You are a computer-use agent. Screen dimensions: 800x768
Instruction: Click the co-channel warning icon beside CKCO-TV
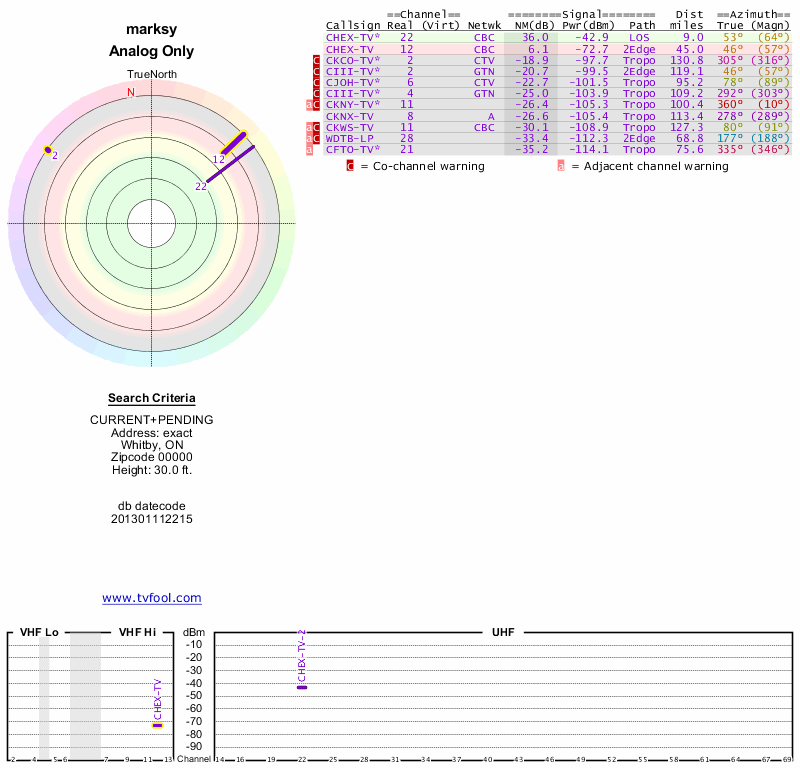317,60
